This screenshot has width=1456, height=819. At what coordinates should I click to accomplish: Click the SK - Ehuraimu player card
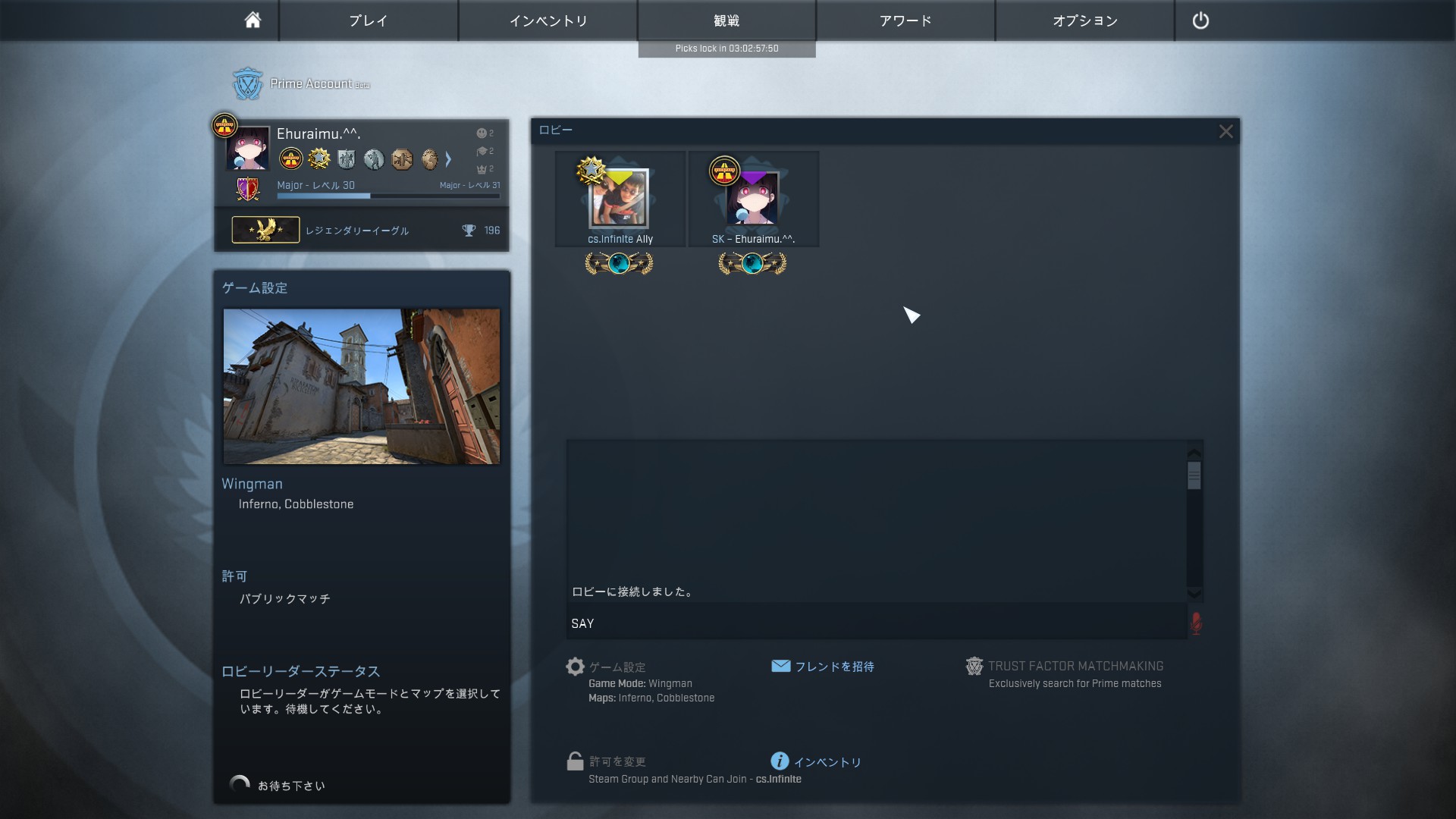pyautogui.click(x=754, y=199)
